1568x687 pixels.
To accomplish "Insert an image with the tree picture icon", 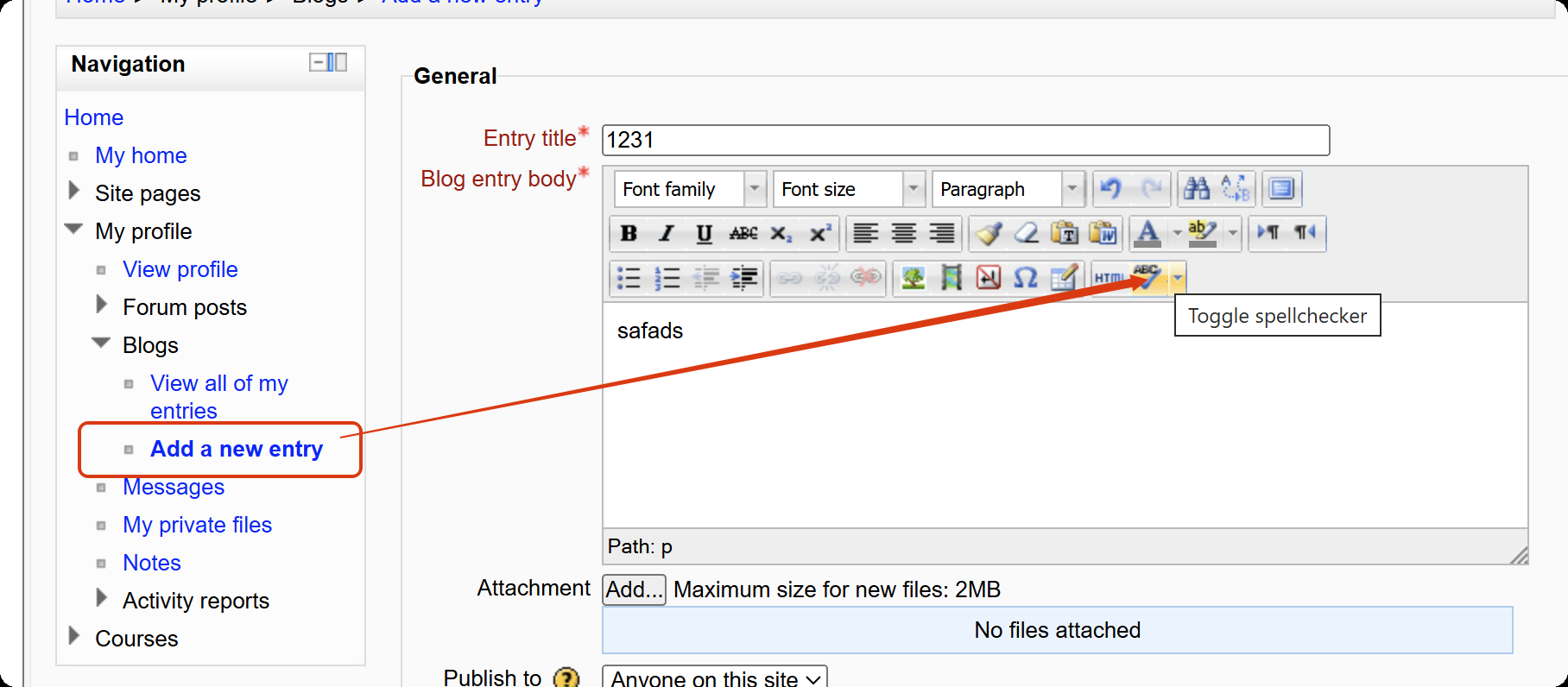I will click(x=913, y=278).
